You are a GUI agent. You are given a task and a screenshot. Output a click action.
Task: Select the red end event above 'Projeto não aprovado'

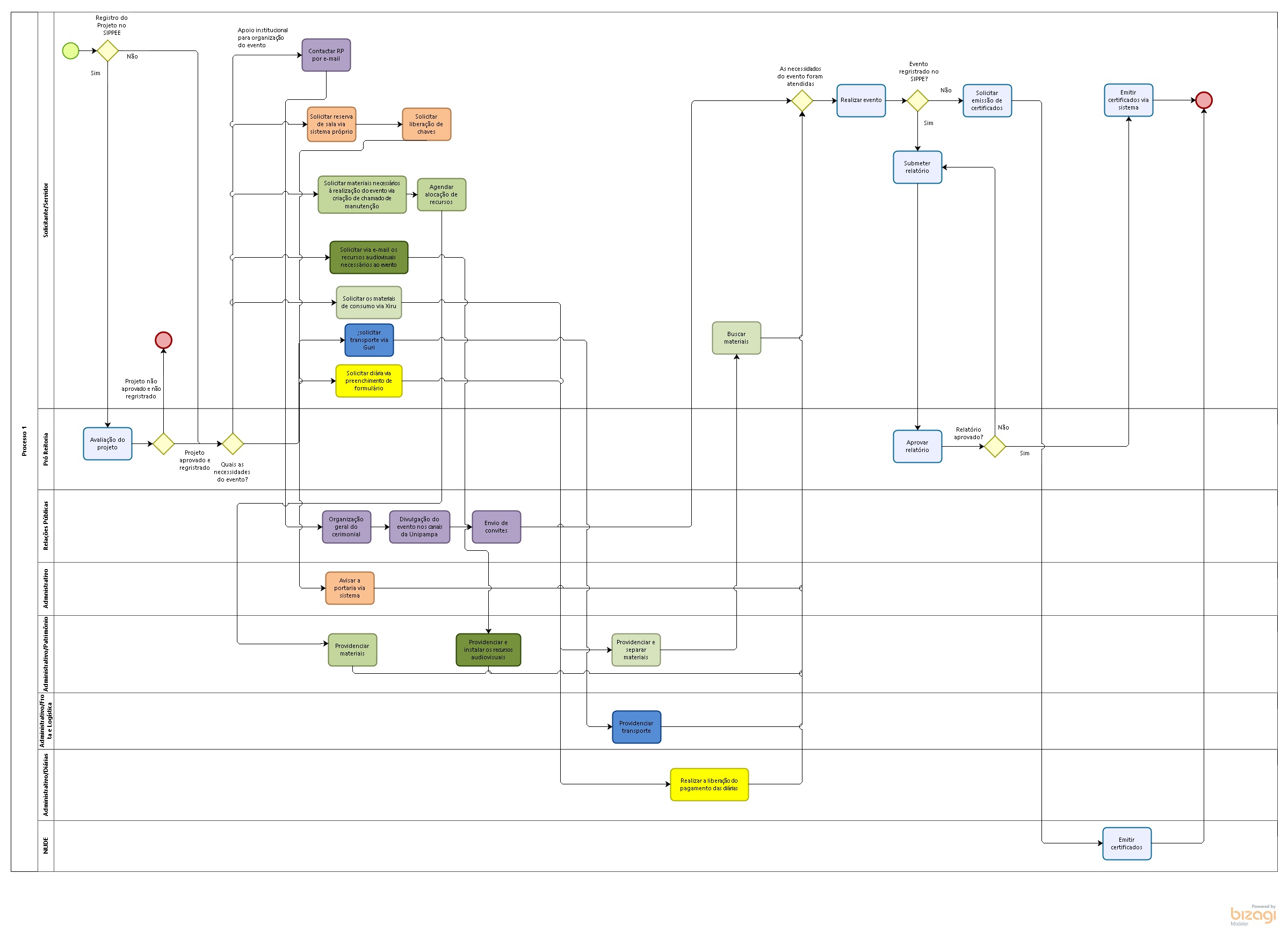click(164, 340)
